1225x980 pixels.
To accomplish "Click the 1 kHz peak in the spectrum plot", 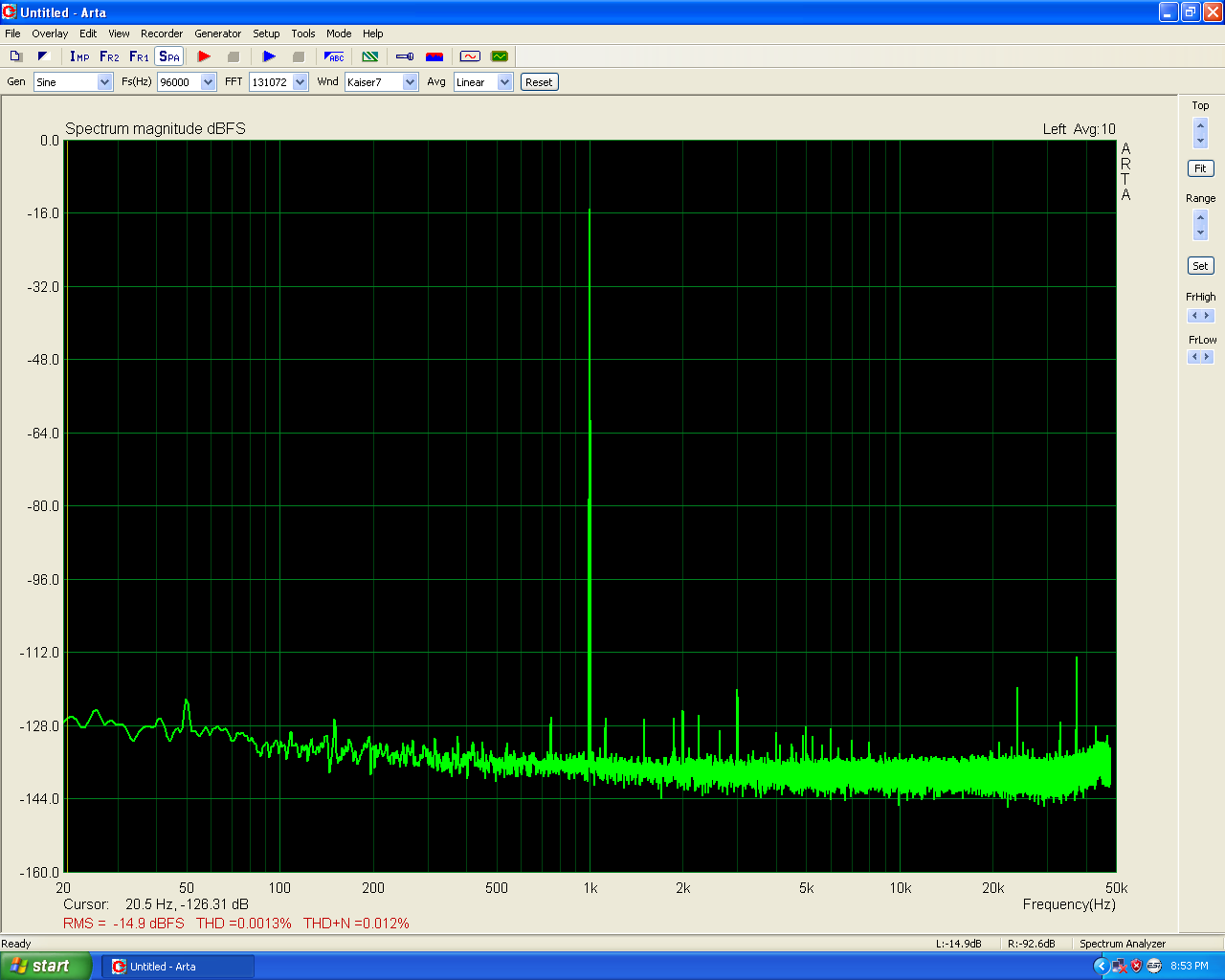I will click(x=590, y=211).
